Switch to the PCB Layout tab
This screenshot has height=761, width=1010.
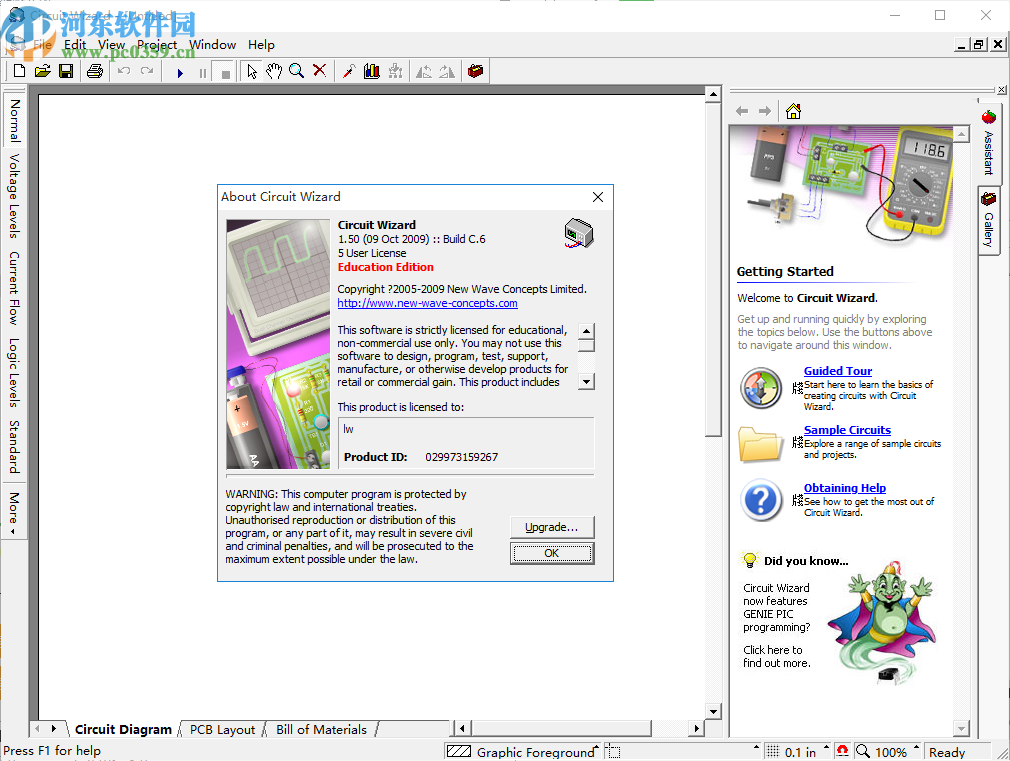click(222, 729)
